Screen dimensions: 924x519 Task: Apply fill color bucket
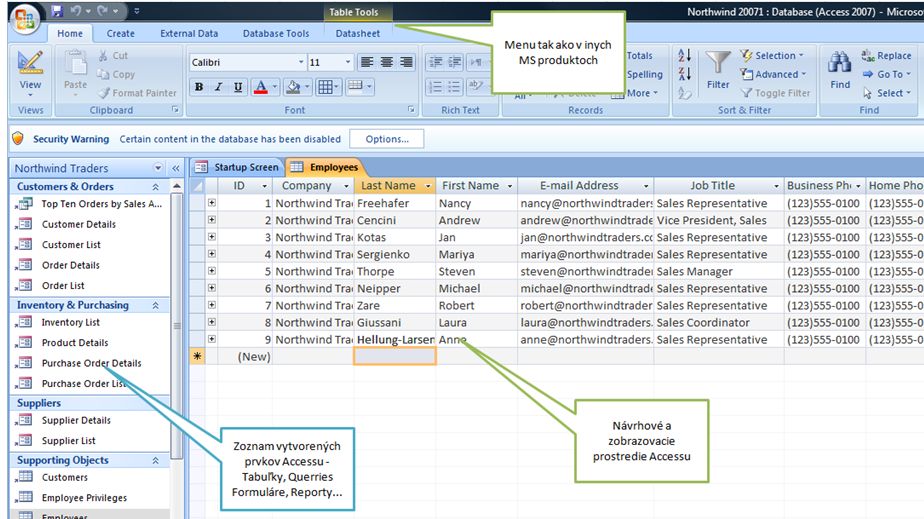293,87
